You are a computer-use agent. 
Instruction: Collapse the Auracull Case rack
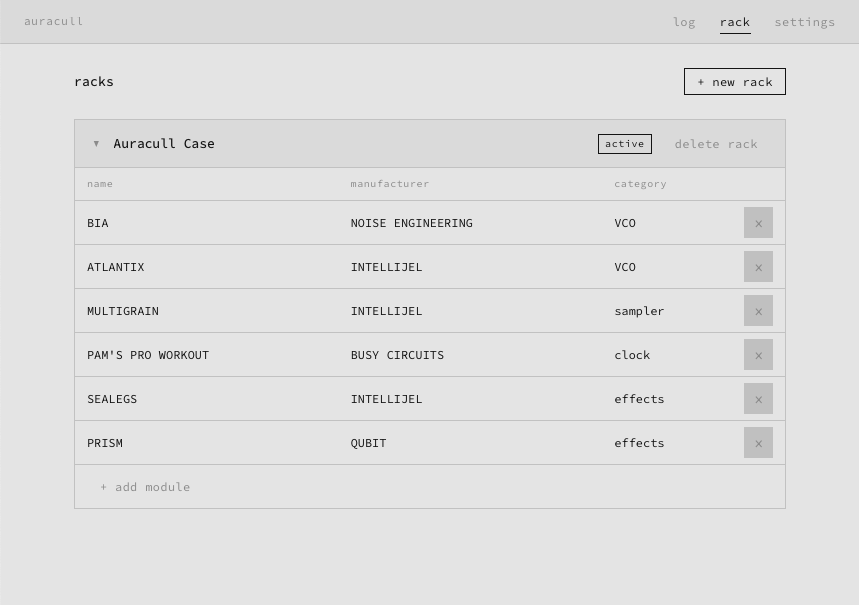tap(96, 144)
